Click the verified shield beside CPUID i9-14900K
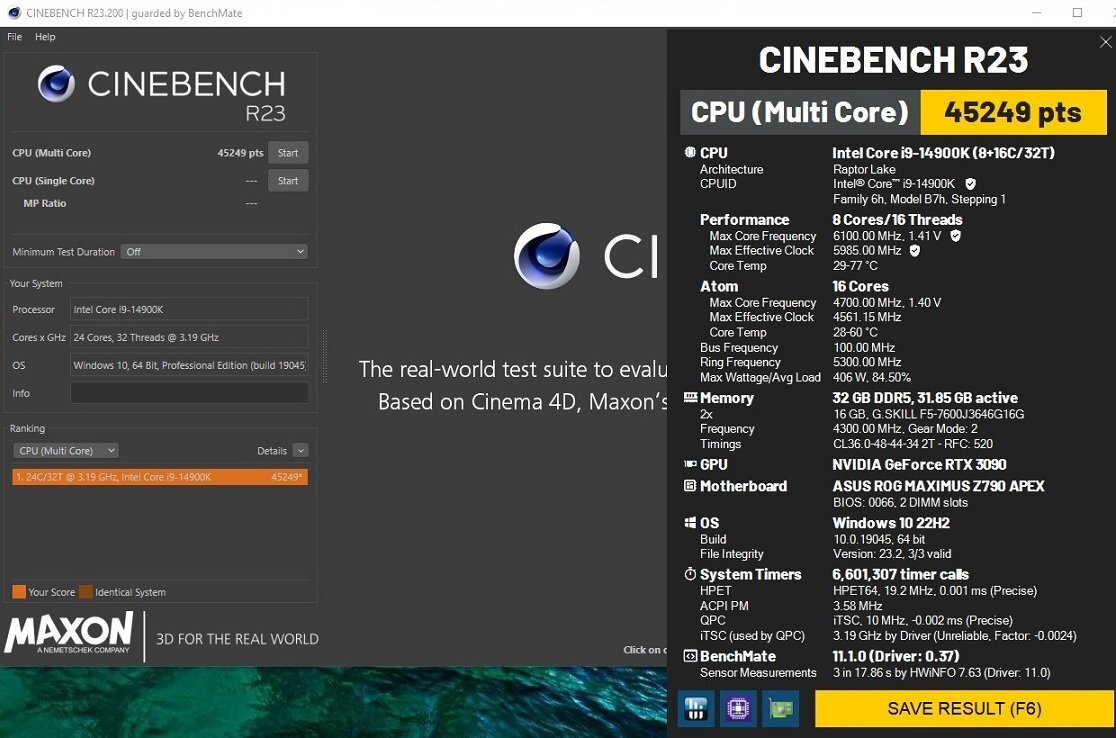Screen dimensions: 1116x738 coord(970,184)
